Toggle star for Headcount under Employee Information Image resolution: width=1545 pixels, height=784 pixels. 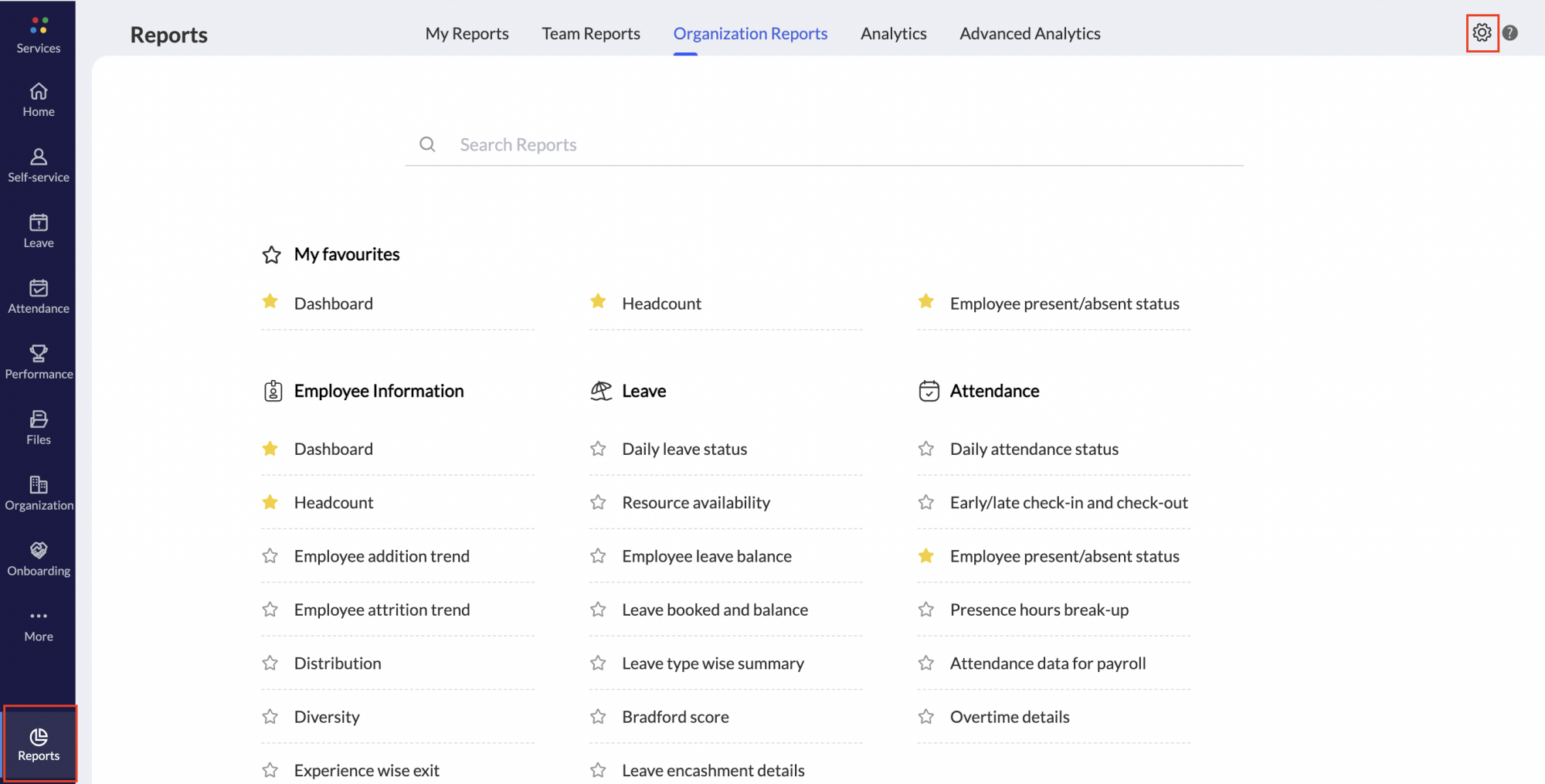pos(270,502)
